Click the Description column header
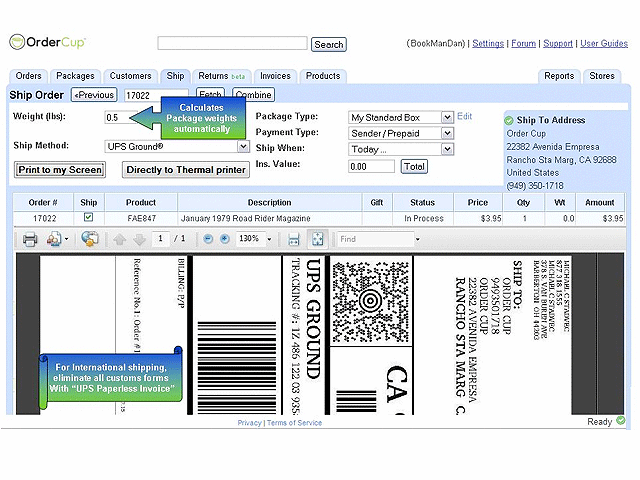The width and height of the screenshot is (640, 480). click(x=269, y=202)
